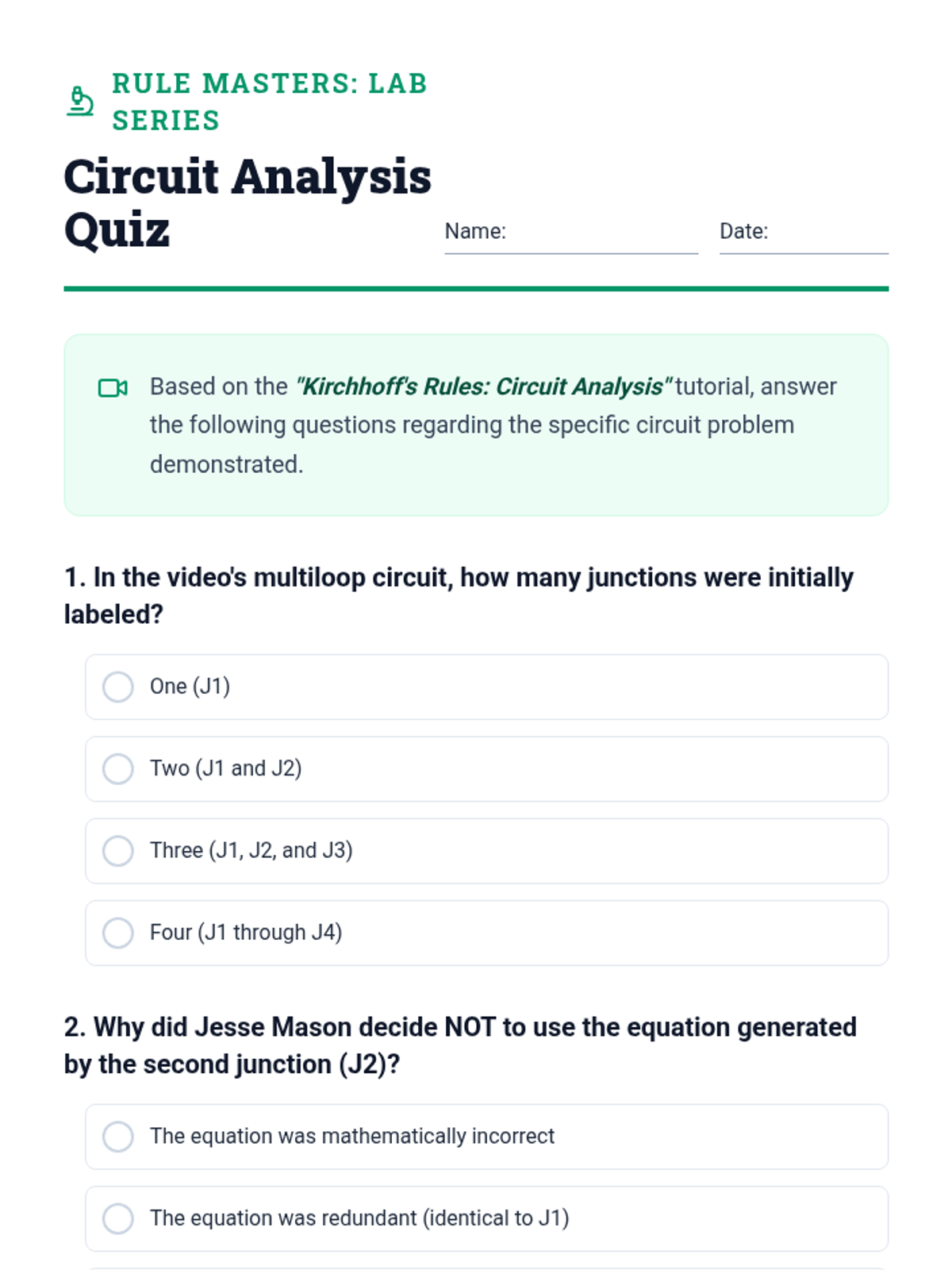Click the 'Four (J1 through J4)' answer text
Screen dimensions: 952x1270
(x=246, y=933)
